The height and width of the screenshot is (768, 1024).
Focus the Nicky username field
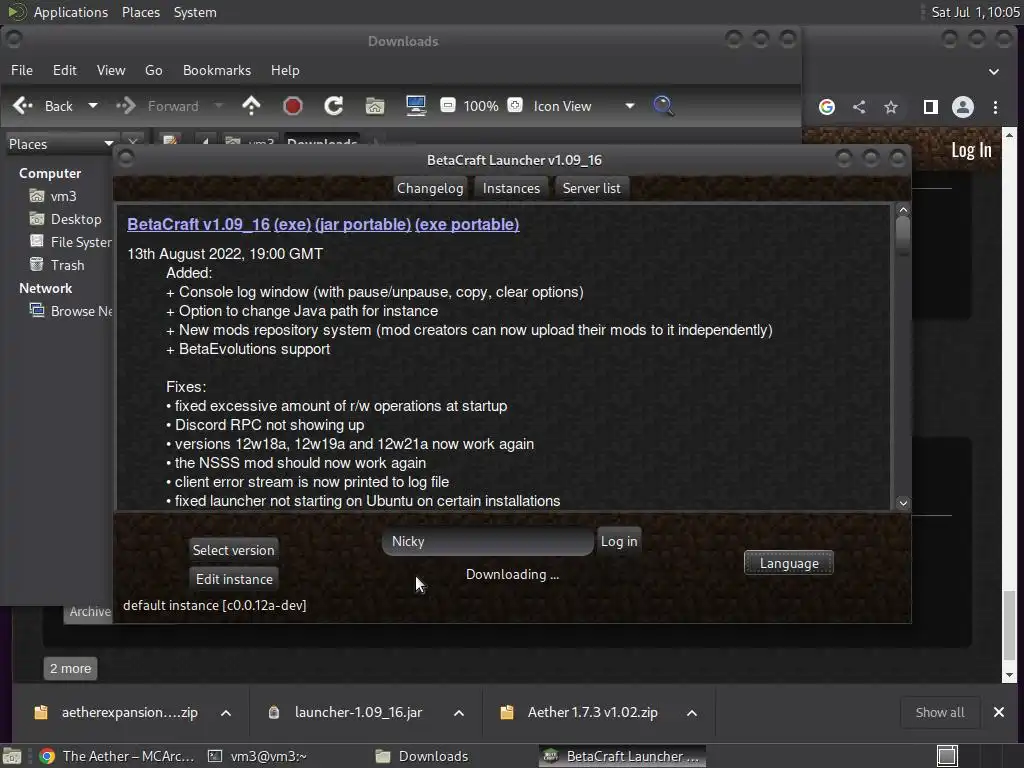point(488,541)
